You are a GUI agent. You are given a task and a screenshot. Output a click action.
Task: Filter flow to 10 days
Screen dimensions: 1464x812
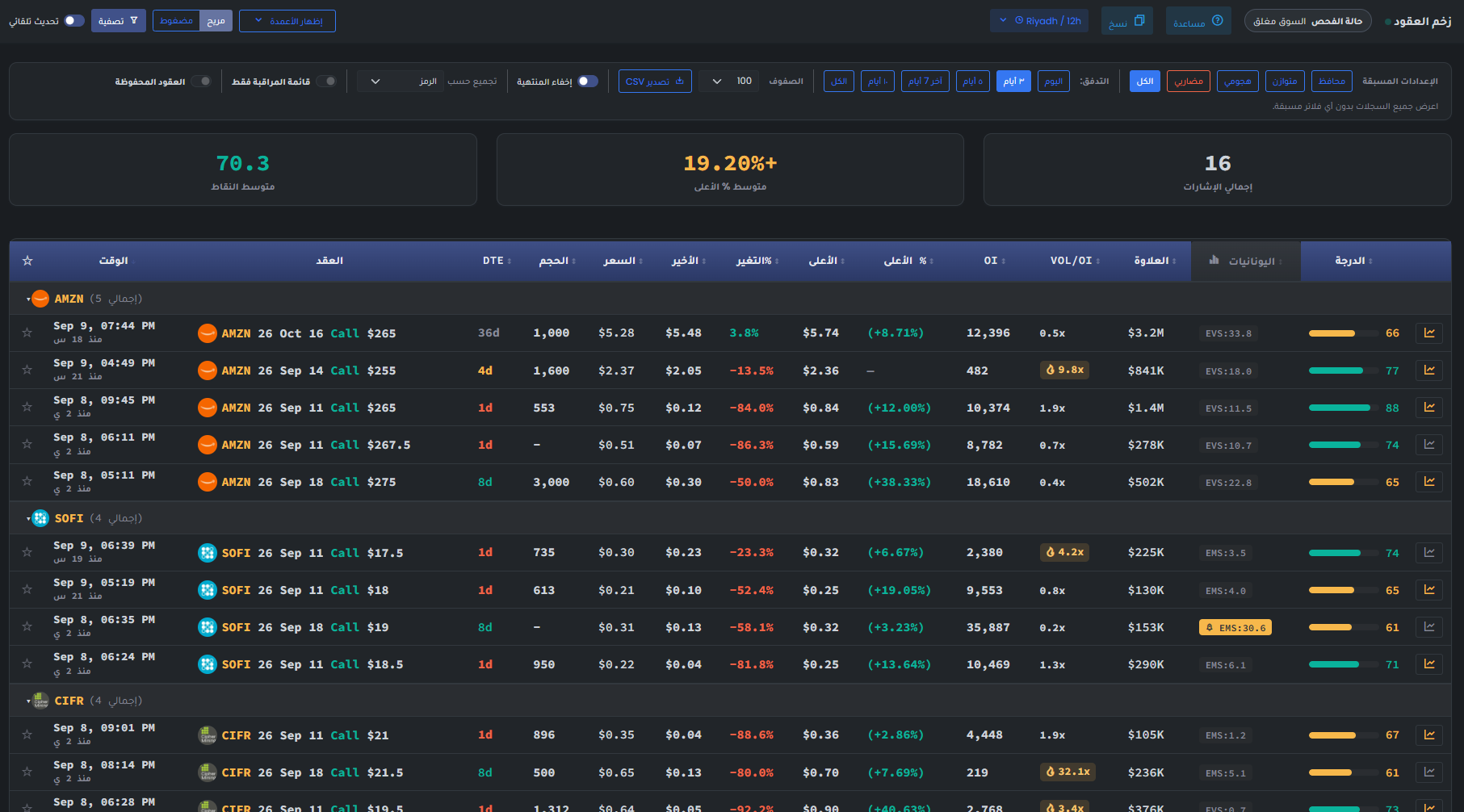pos(878,81)
